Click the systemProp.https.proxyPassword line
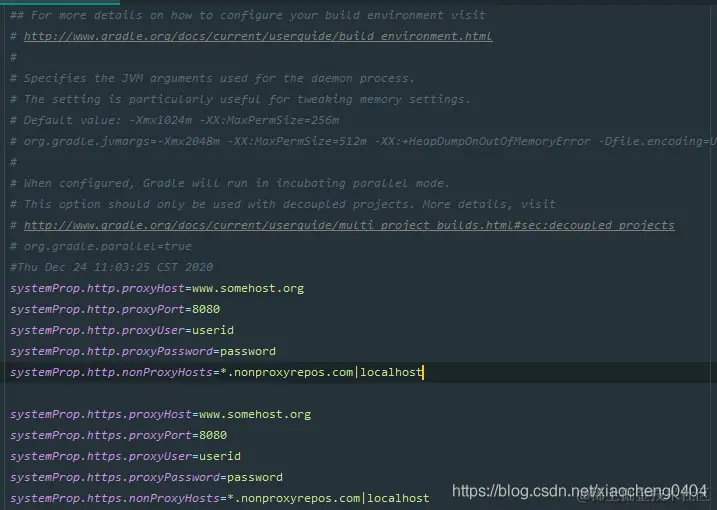 pyautogui.click(x=146, y=477)
